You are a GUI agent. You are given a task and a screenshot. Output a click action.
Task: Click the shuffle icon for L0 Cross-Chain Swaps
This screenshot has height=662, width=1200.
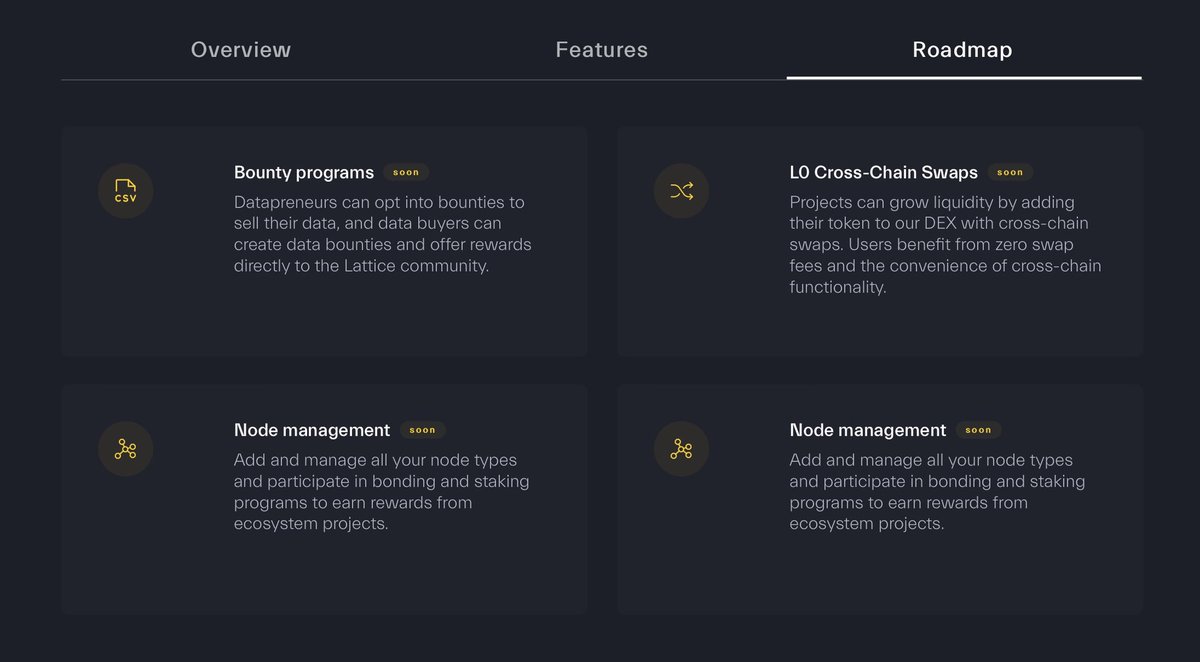(x=681, y=191)
